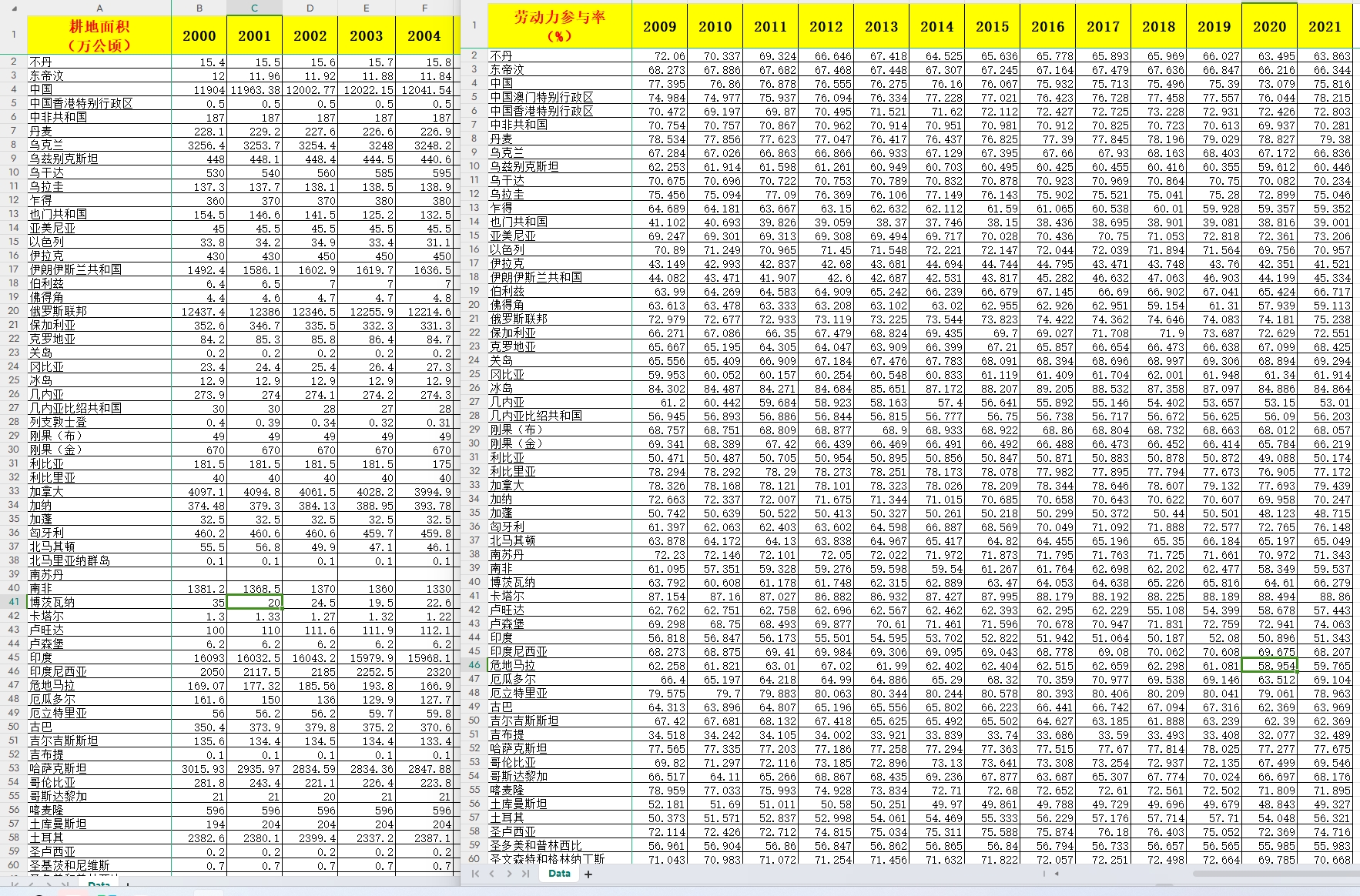Select the 2013 year header cell
Viewport: 1360px width, 896px height.
(882, 26)
